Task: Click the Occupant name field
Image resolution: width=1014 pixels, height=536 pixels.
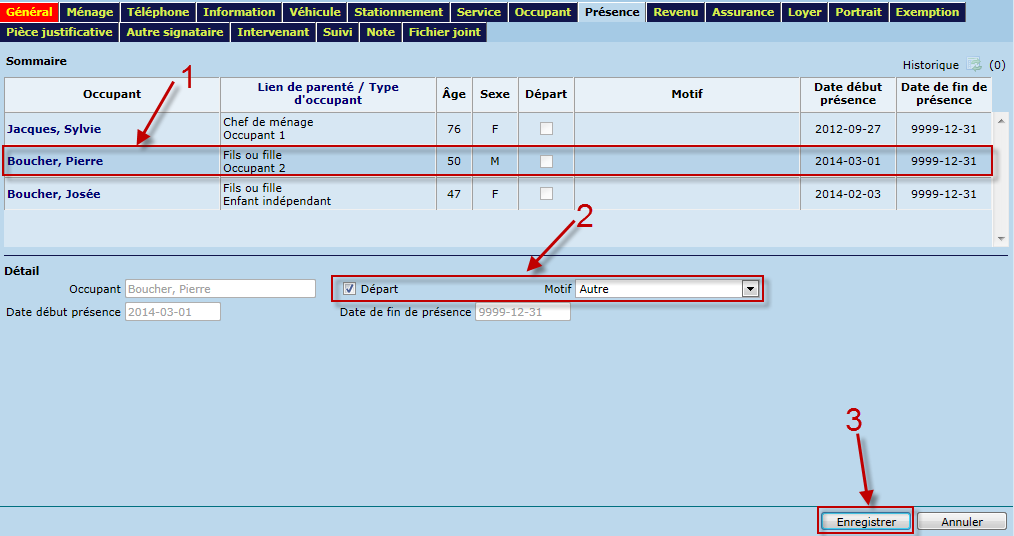Action: 220,289
